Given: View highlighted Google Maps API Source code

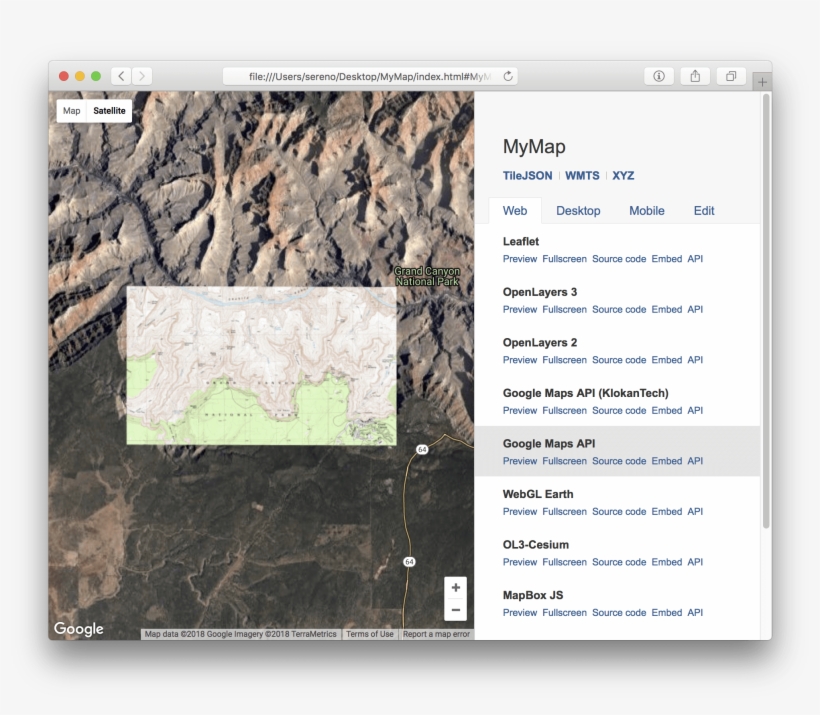Looking at the screenshot, I should [619, 461].
